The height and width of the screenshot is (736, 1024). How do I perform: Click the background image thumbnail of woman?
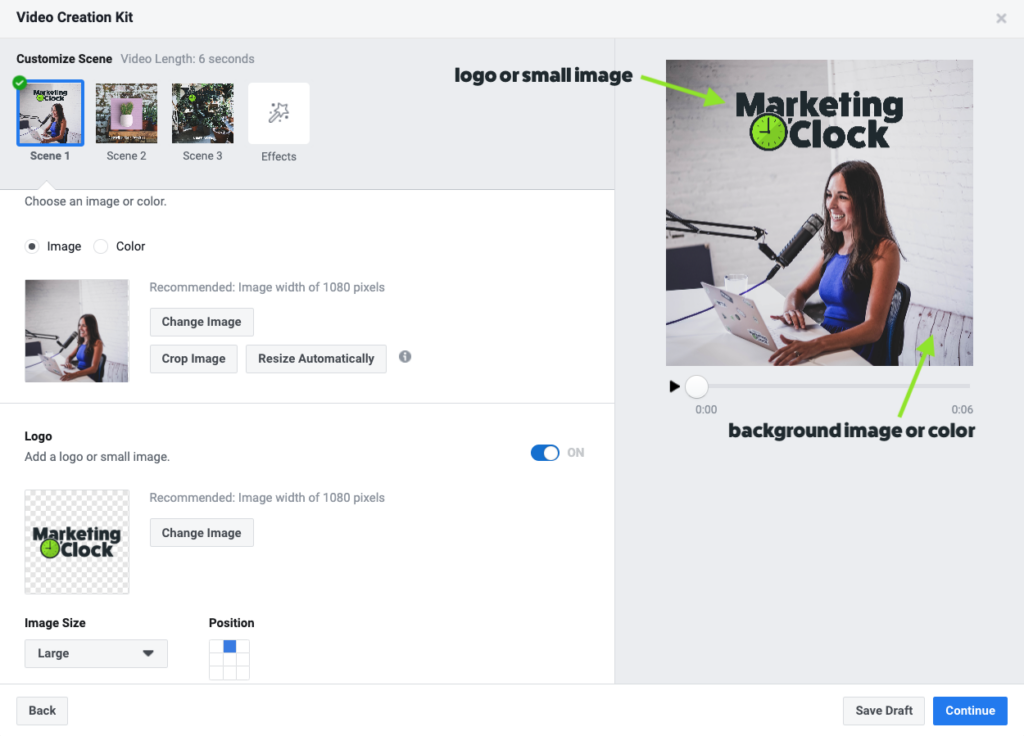[x=77, y=331]
